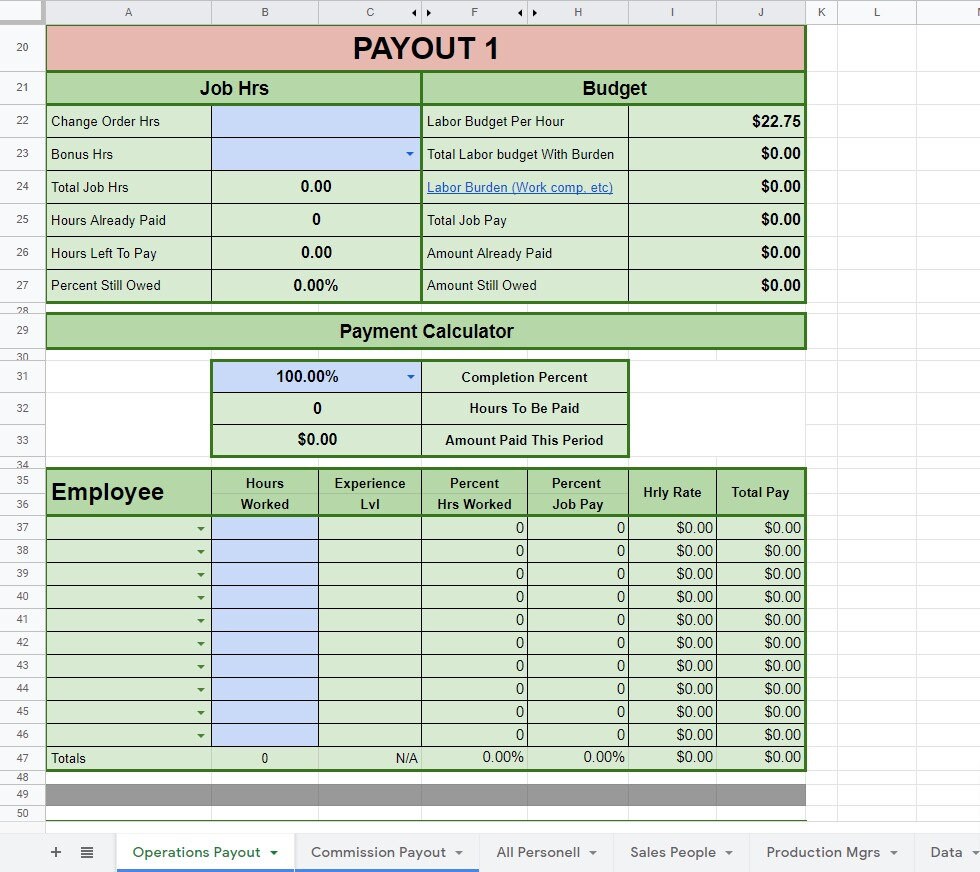Select column A by clicking its header
The width and height of the screenshot is (980, 872).
click(x=128, y=13)
